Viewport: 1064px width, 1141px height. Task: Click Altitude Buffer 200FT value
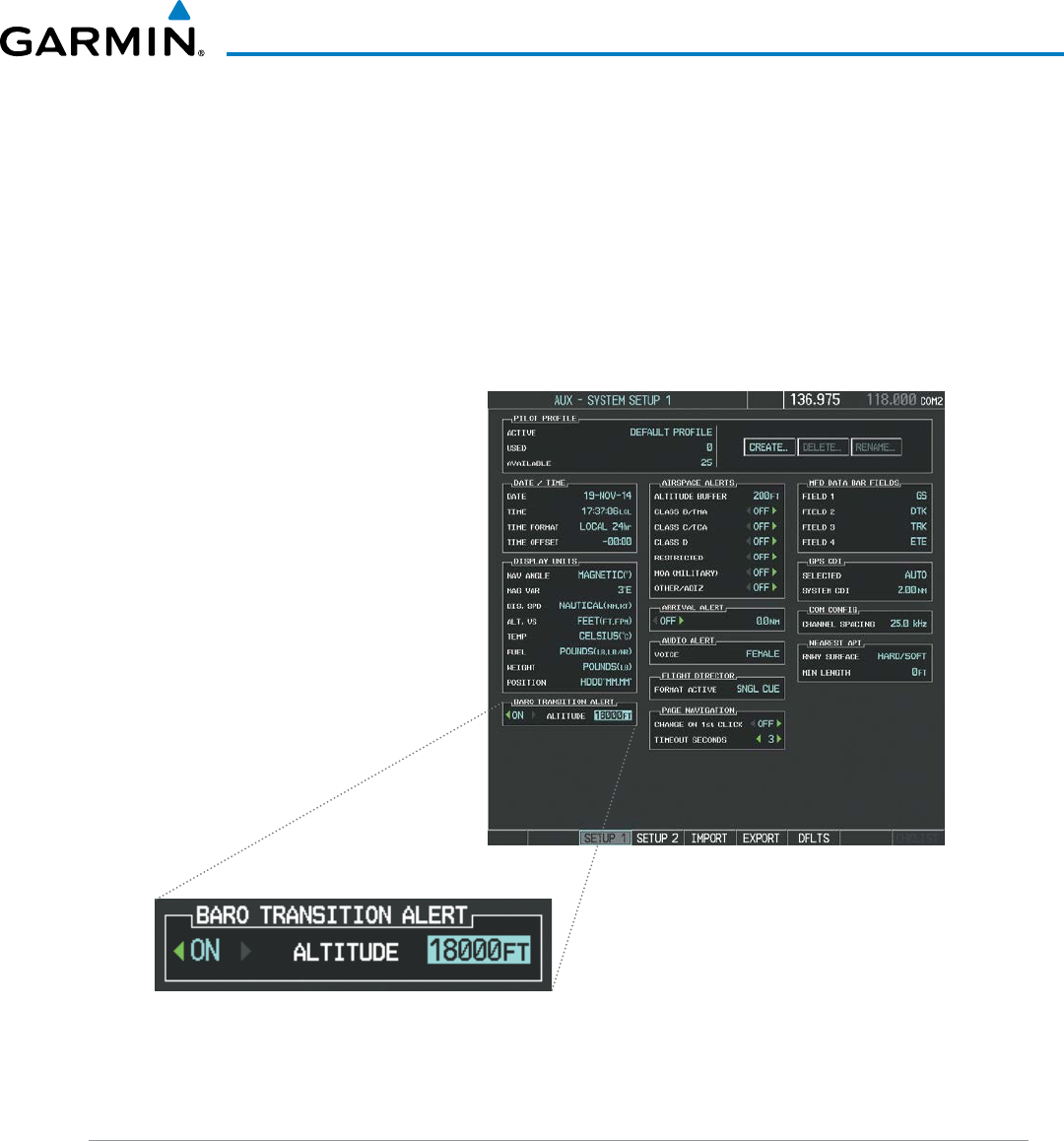point(765,497)
